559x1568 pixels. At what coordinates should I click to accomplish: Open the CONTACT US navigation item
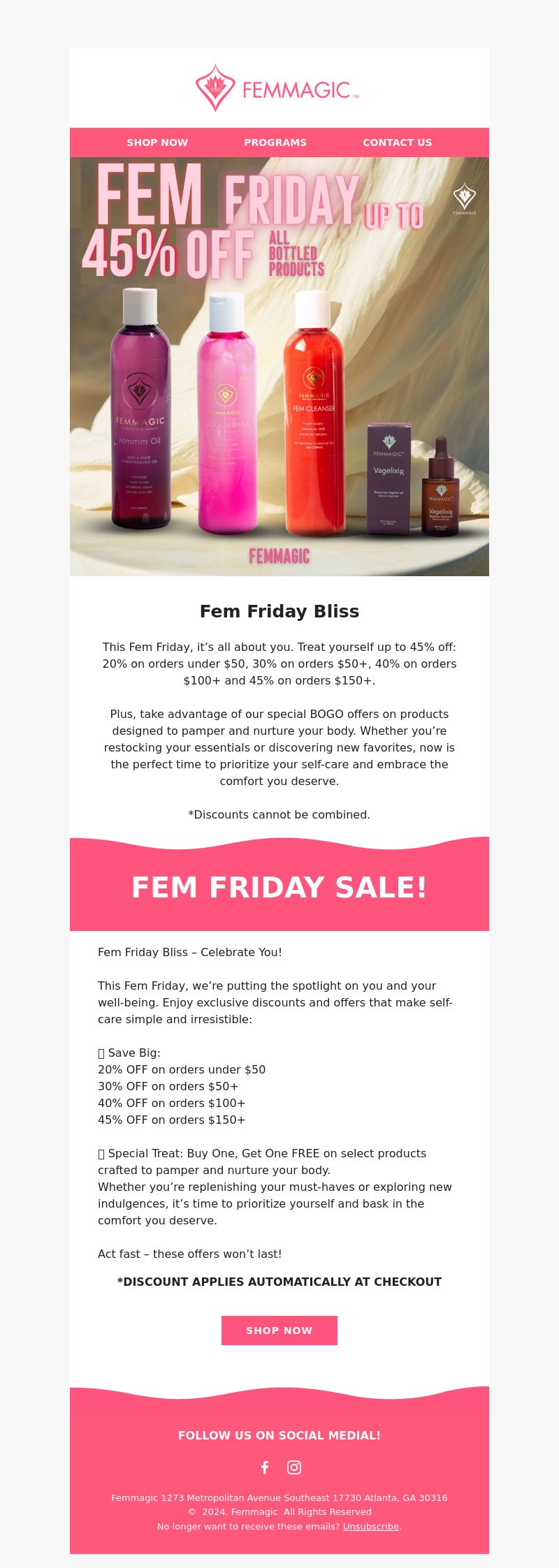397,142
